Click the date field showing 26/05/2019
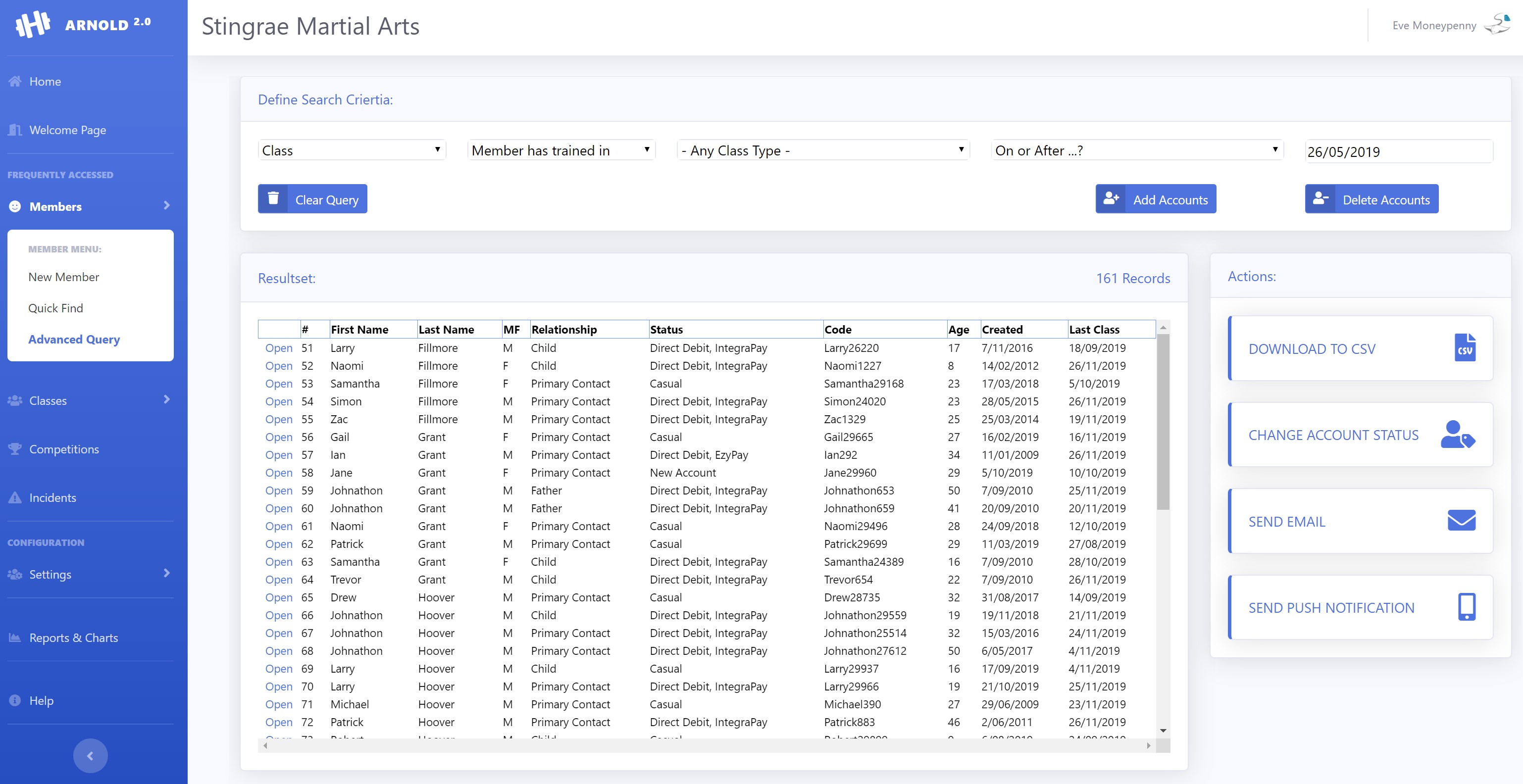1523x784 pixels. click(x=1398, y=152)
